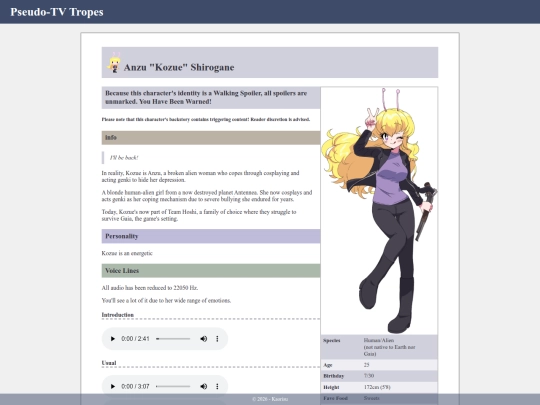The image size is (540, 405).
Task: Select the Birthday value 7/30
Action: click(x=369, y=376)
